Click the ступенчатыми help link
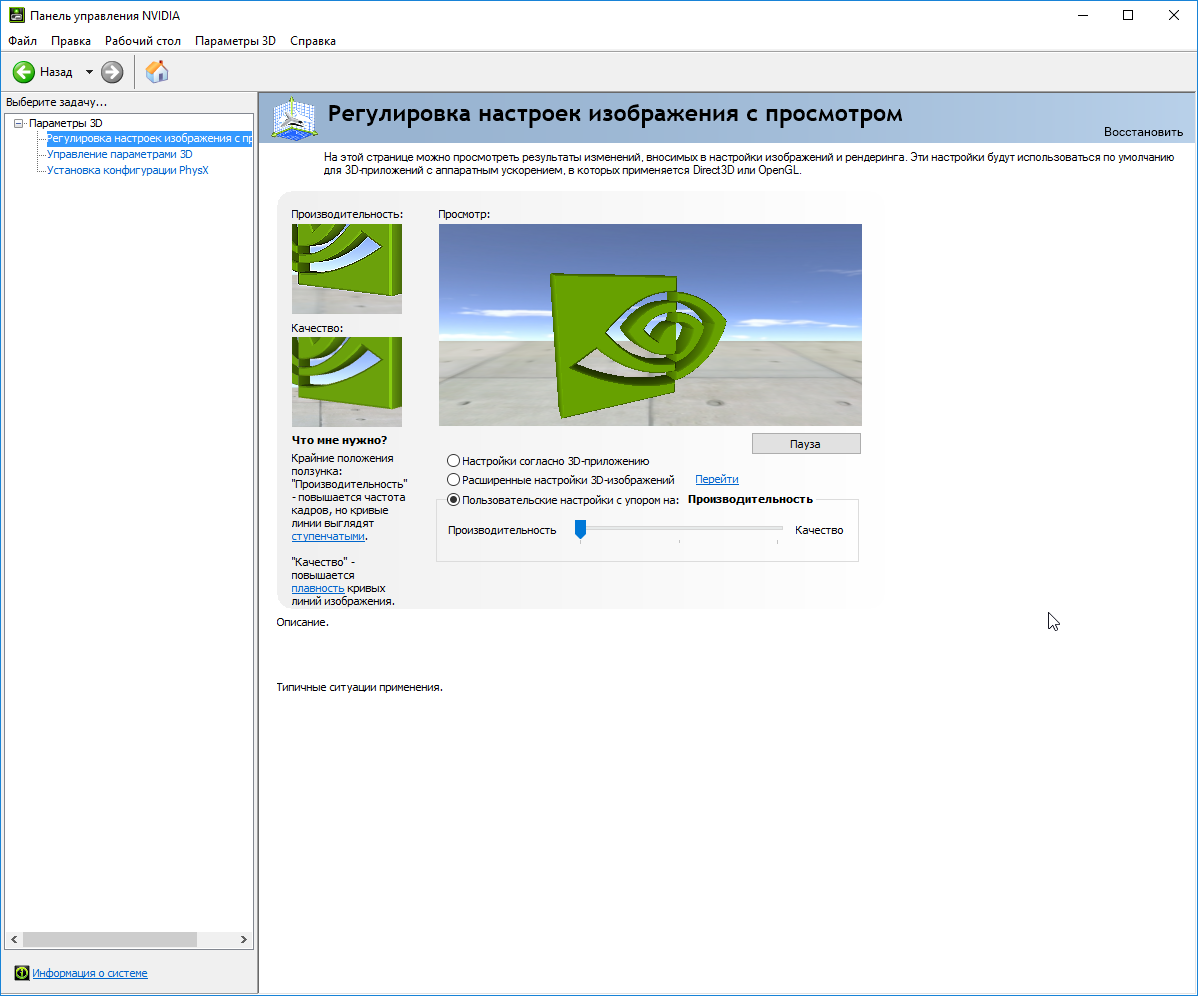 pos(328,536)
